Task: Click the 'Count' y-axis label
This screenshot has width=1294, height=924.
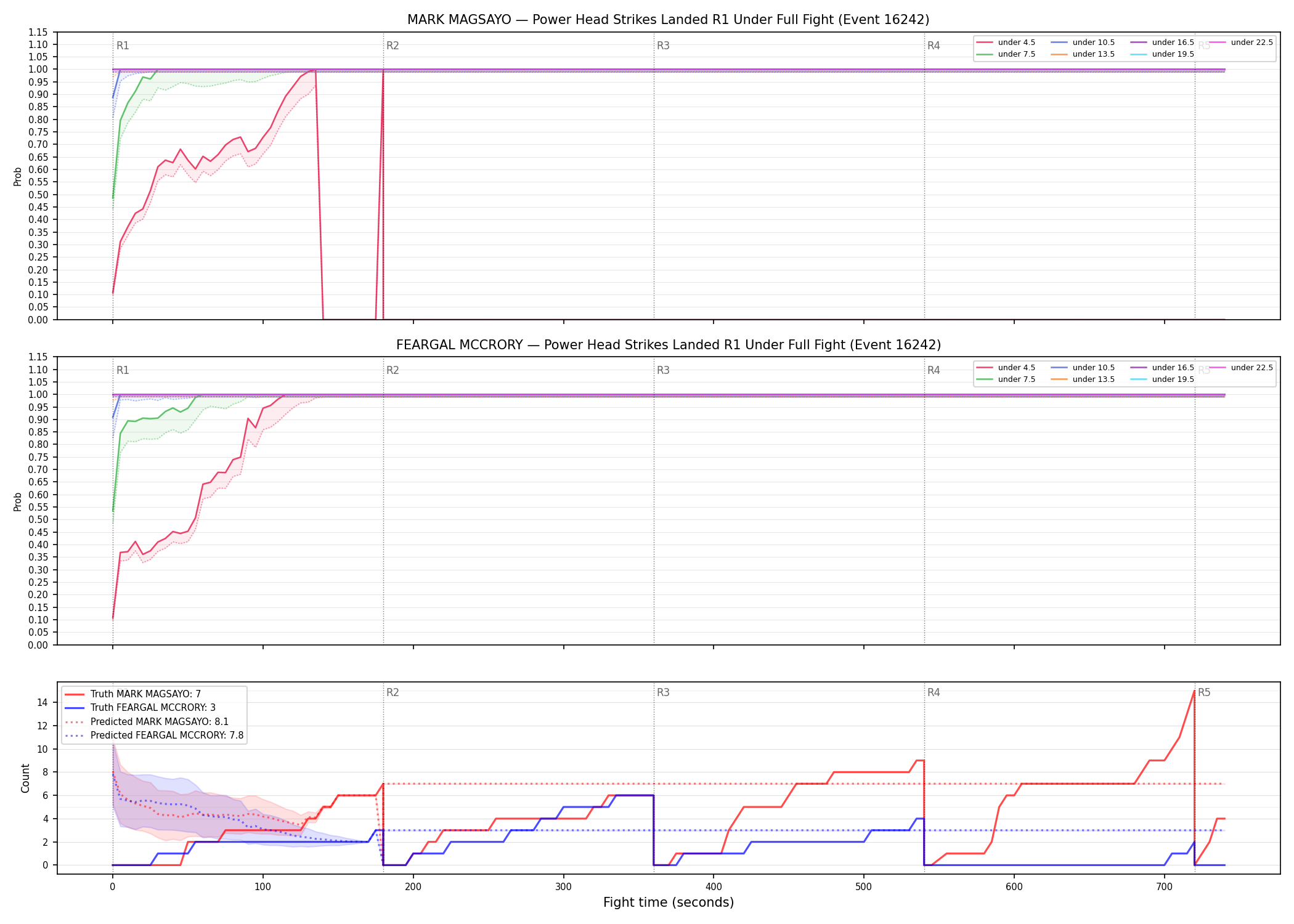Action: (25, 778)
